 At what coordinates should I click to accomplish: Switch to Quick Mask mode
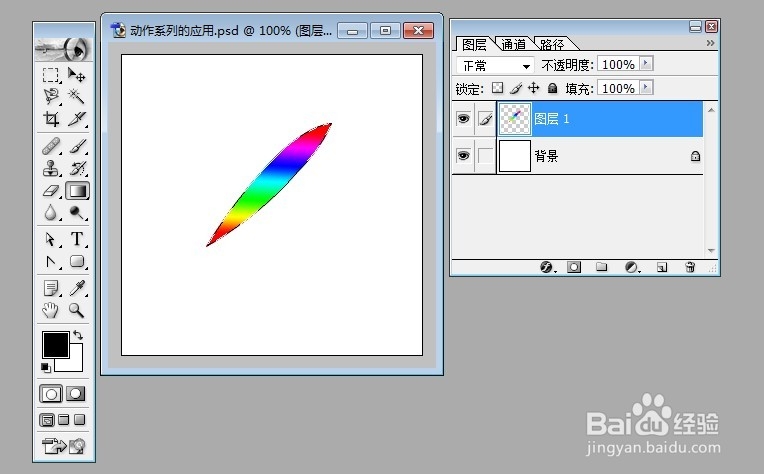(76, 394)
